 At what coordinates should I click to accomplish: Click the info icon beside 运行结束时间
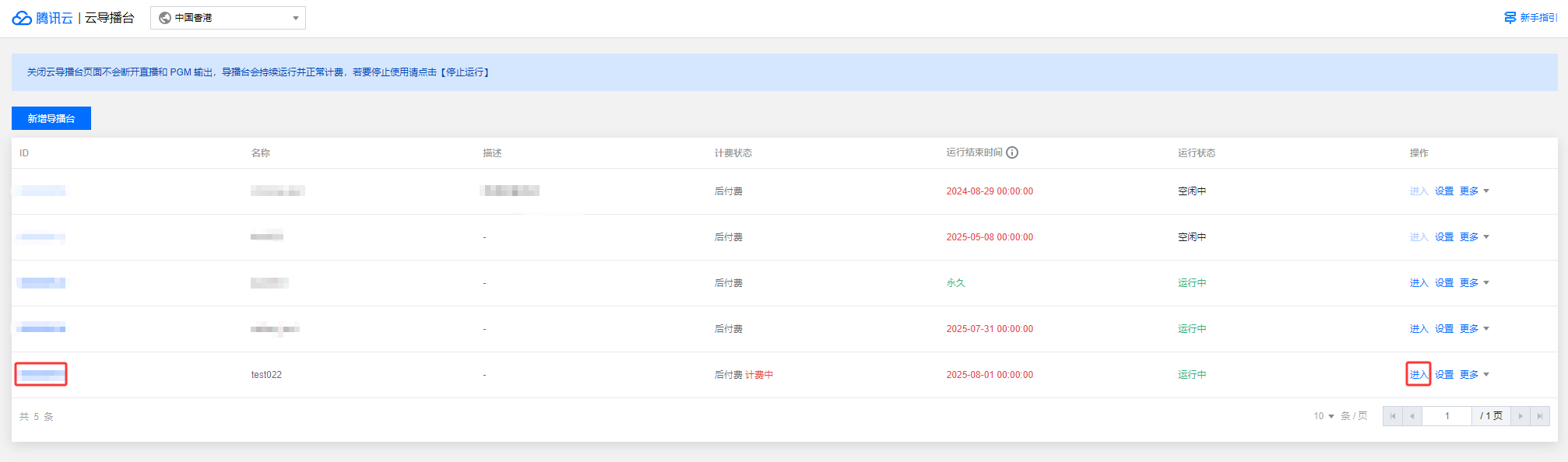click(x=1012, y=152)
